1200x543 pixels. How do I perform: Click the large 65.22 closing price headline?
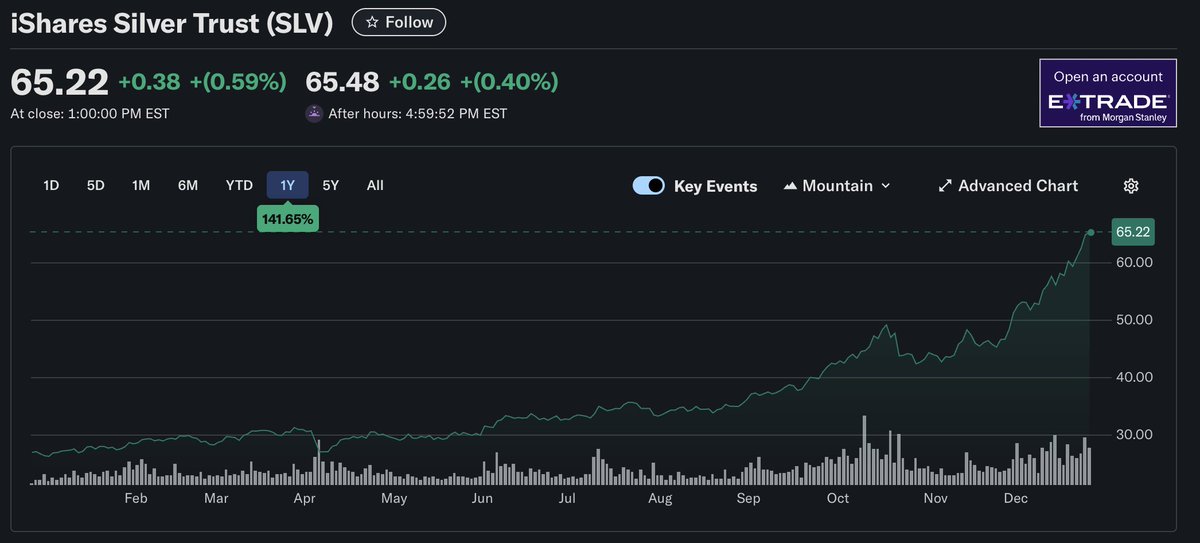(59, 83)
